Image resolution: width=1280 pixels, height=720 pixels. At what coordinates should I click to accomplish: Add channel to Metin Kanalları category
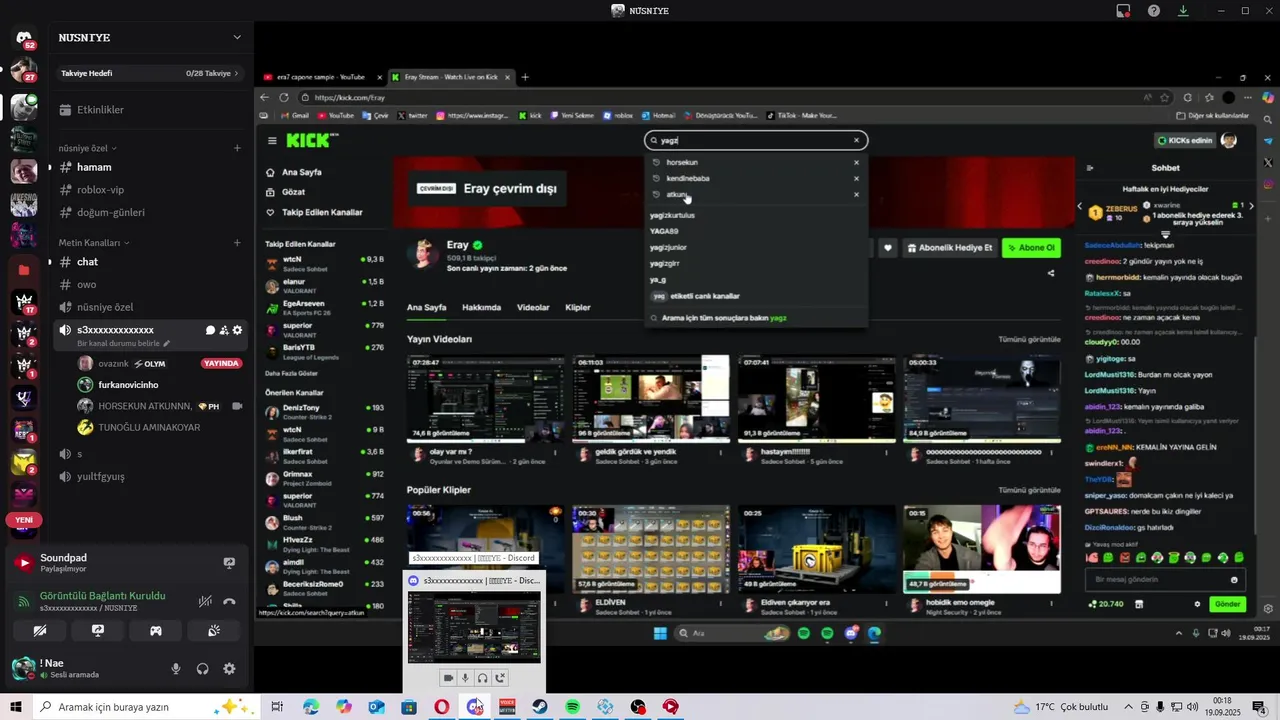237,243
